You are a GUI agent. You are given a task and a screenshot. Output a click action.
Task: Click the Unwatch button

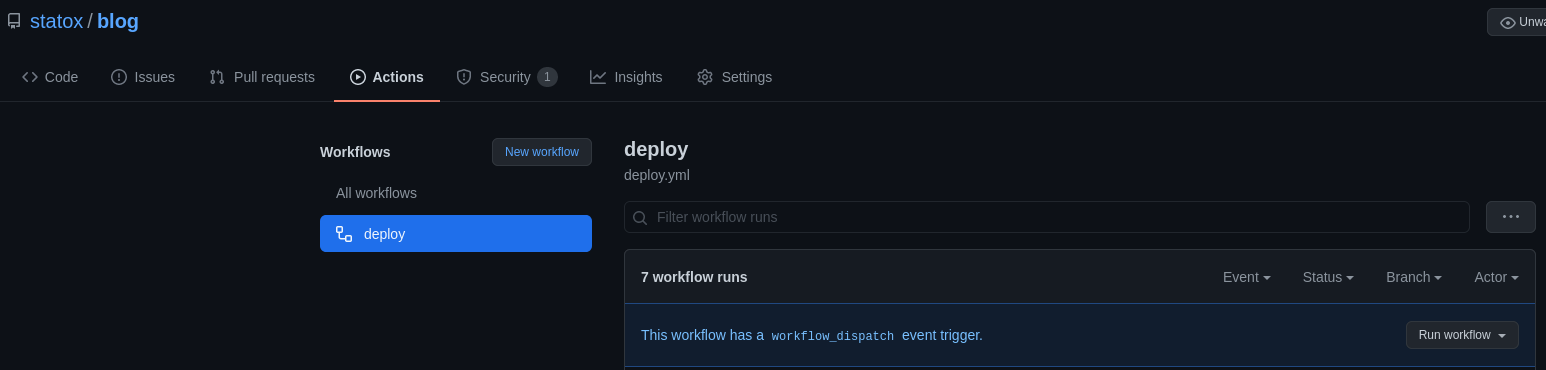pyautogui.click(x=1517, y=22)
